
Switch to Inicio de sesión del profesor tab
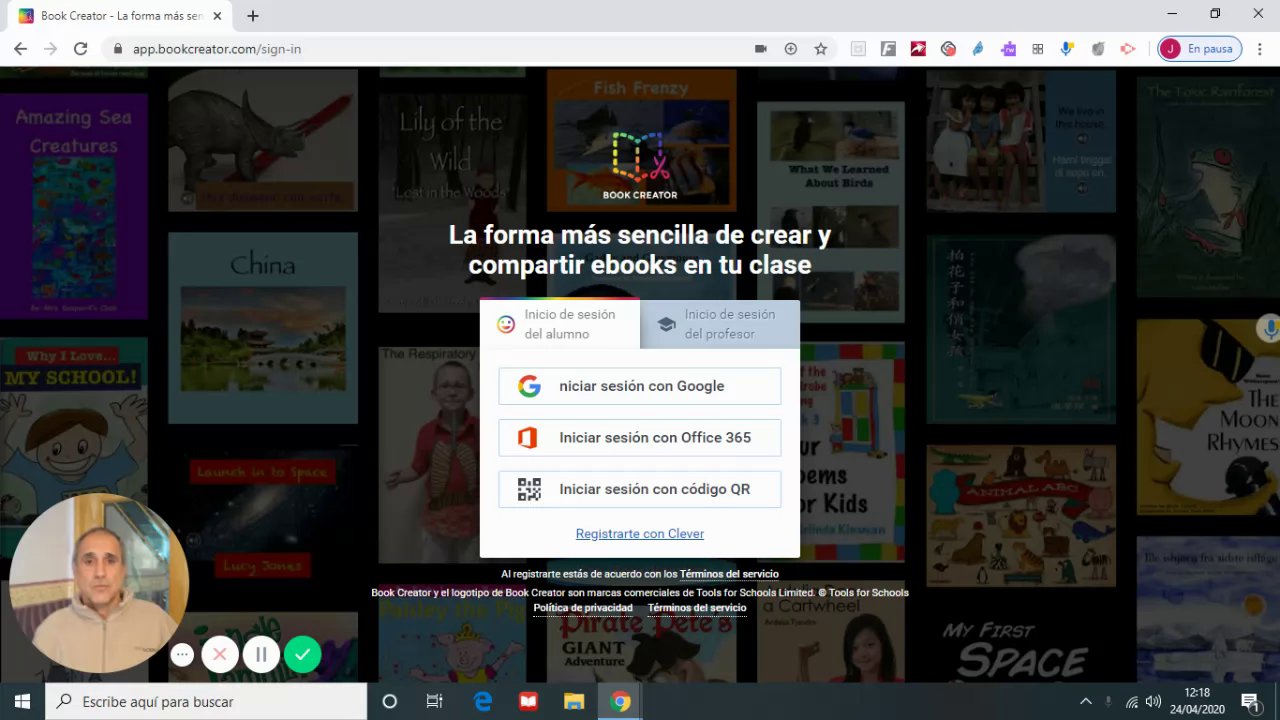point(720,324)
